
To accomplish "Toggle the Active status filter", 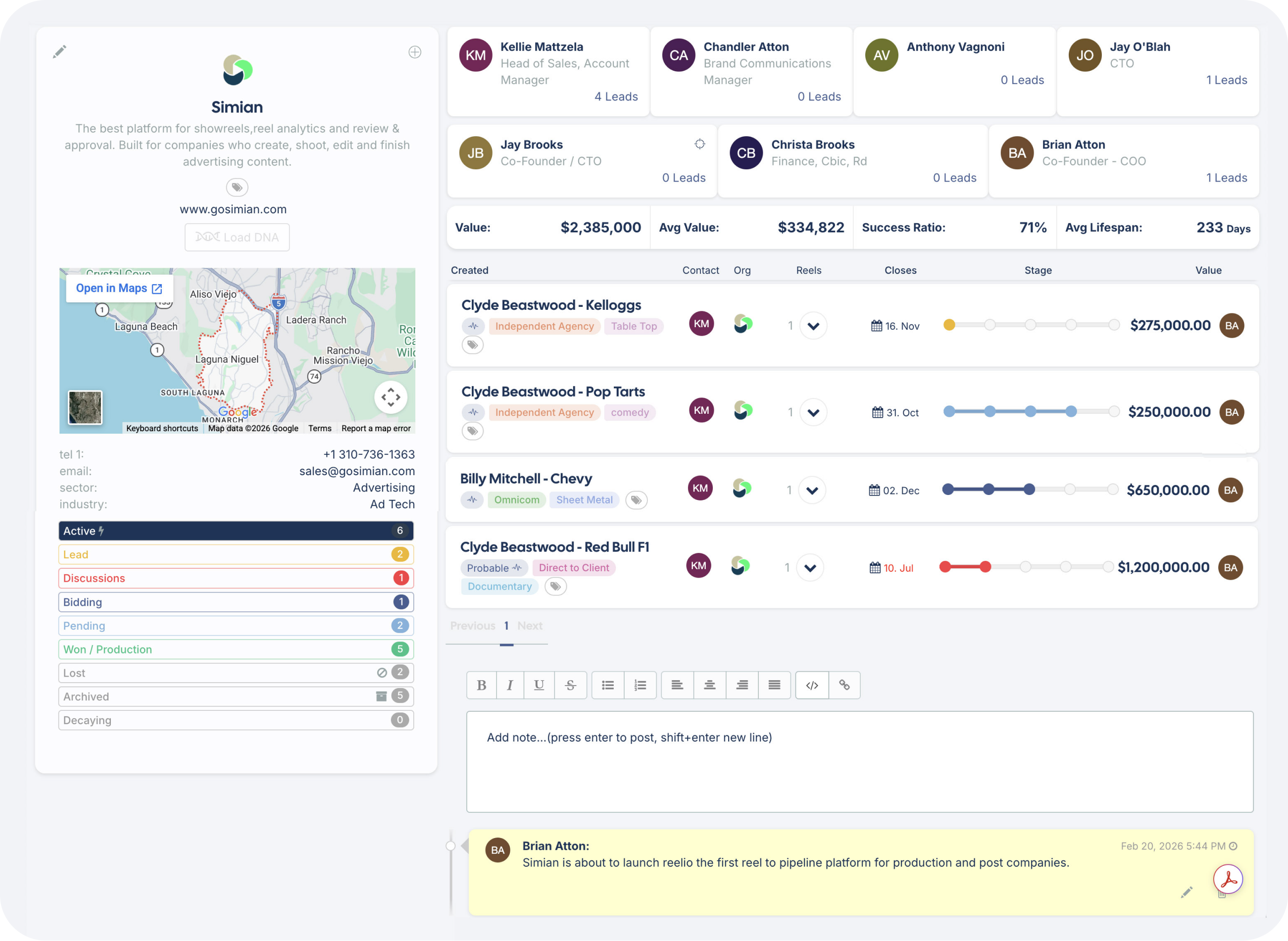I will [236, 531].
